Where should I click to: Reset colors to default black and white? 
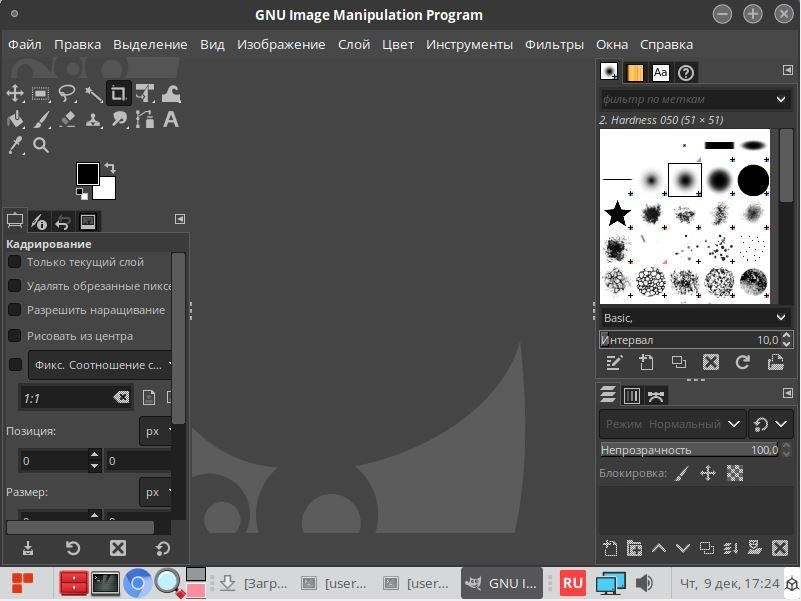(82, 194)
